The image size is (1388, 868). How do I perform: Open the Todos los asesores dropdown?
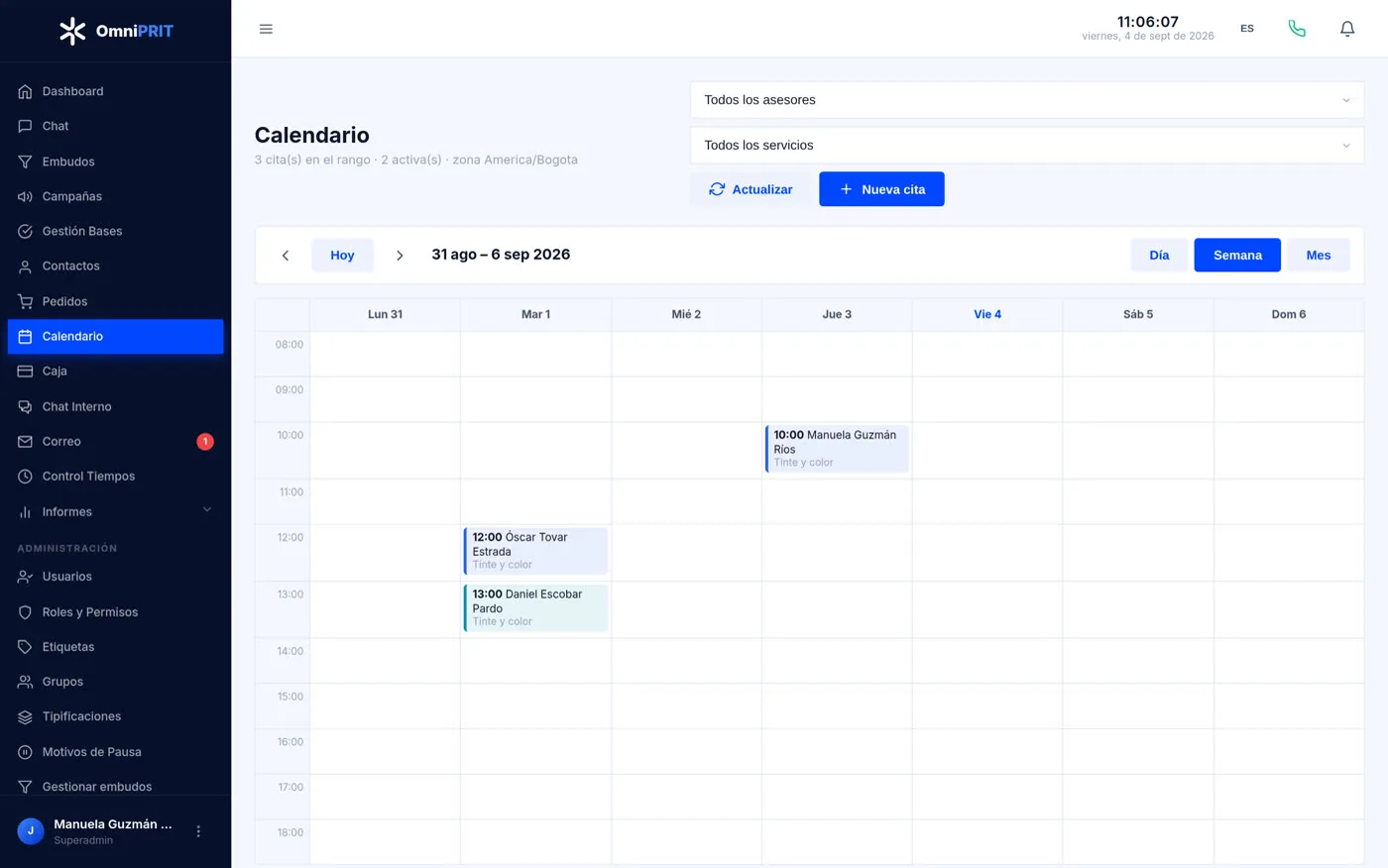1027,100
